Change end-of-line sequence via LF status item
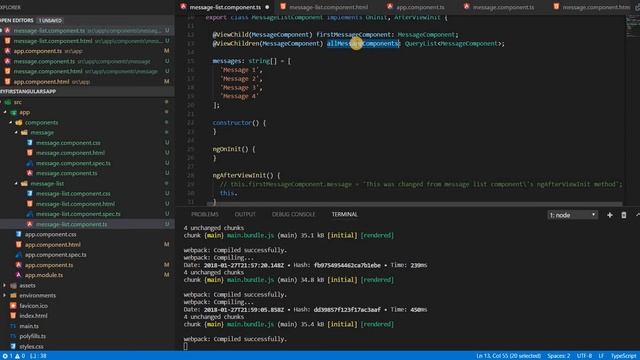The width and height of the screenshot is (640, 360). 601,356
